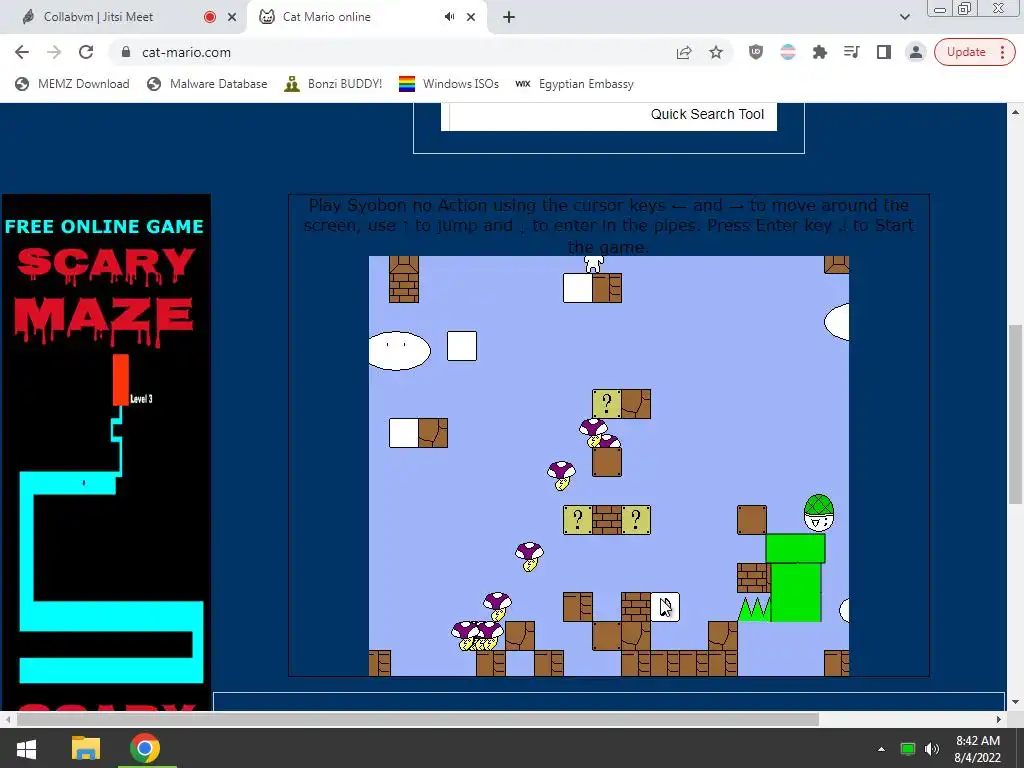Open the MEMZ Download bookmark
The height and width of the screenshot is (768, 1024).
coord(72,84)
